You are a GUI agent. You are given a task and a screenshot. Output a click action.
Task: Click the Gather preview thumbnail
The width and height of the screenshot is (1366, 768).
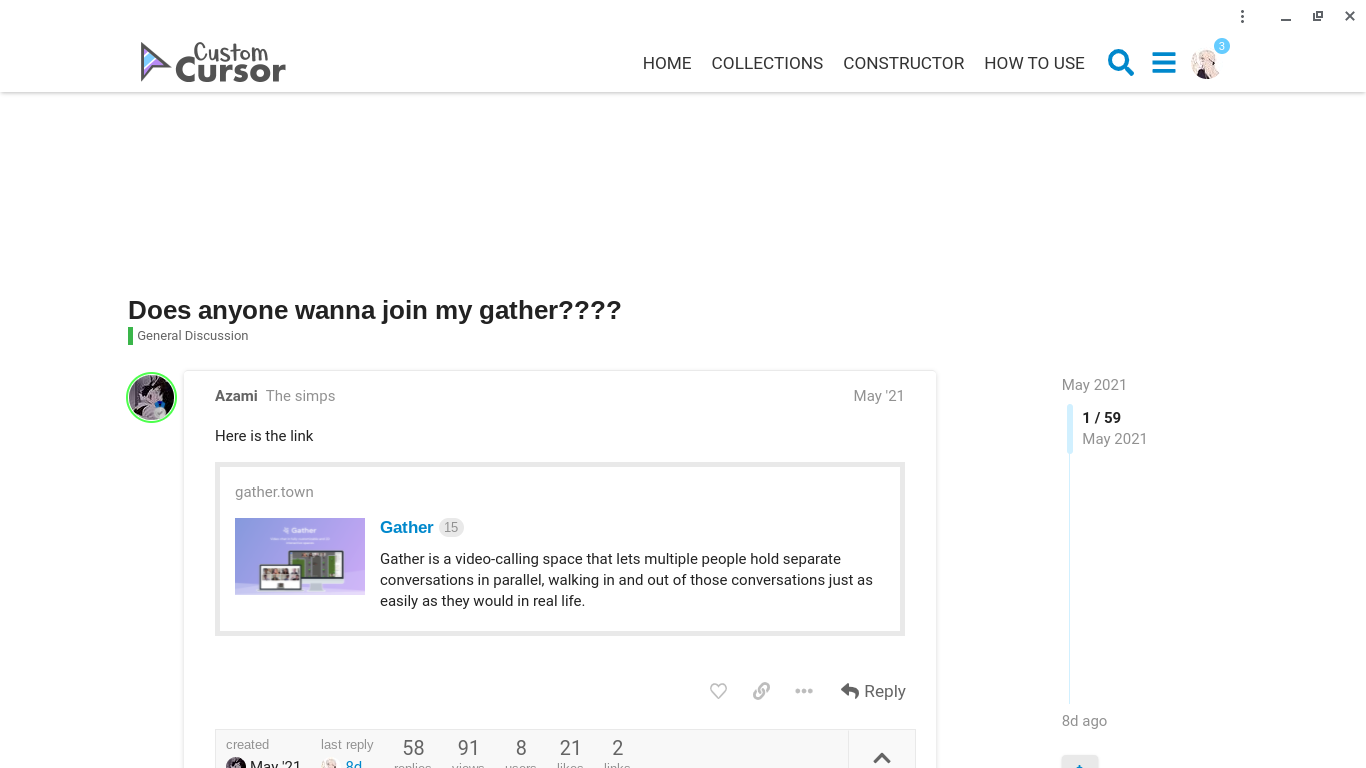pyautogui.click(x=300, y=556)
